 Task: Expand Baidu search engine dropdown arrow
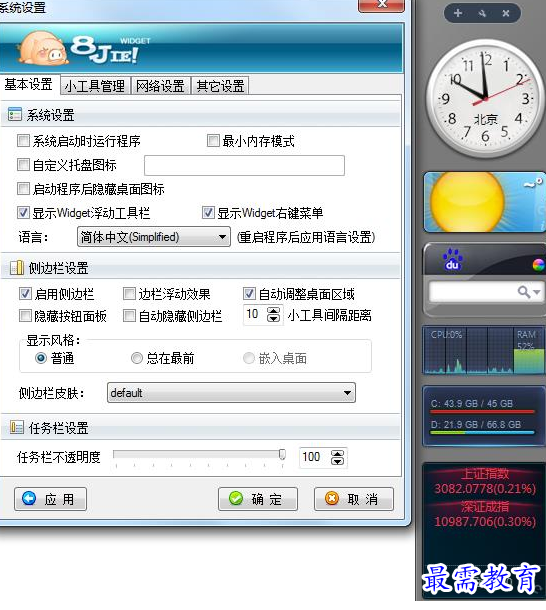[x=537, y=292]
